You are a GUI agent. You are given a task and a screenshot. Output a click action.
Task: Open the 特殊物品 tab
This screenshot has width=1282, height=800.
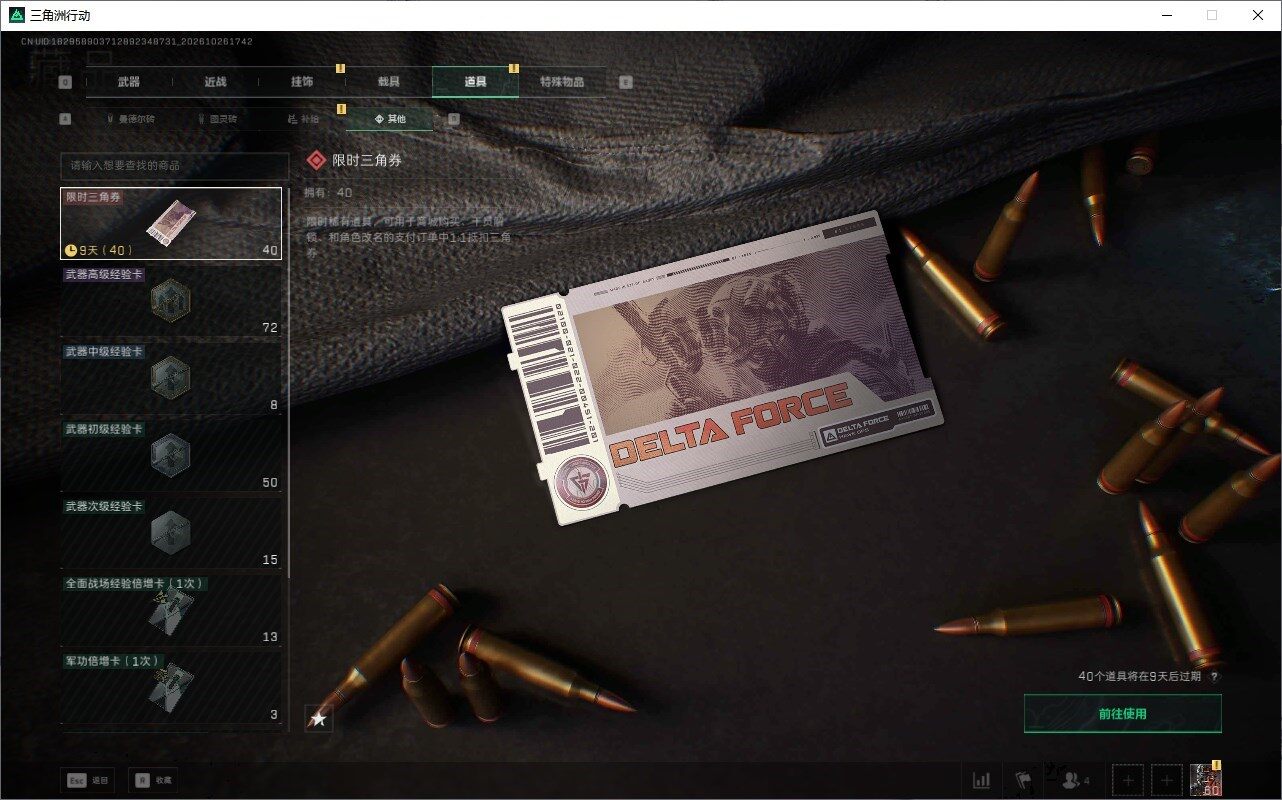(x=562, y=82)
